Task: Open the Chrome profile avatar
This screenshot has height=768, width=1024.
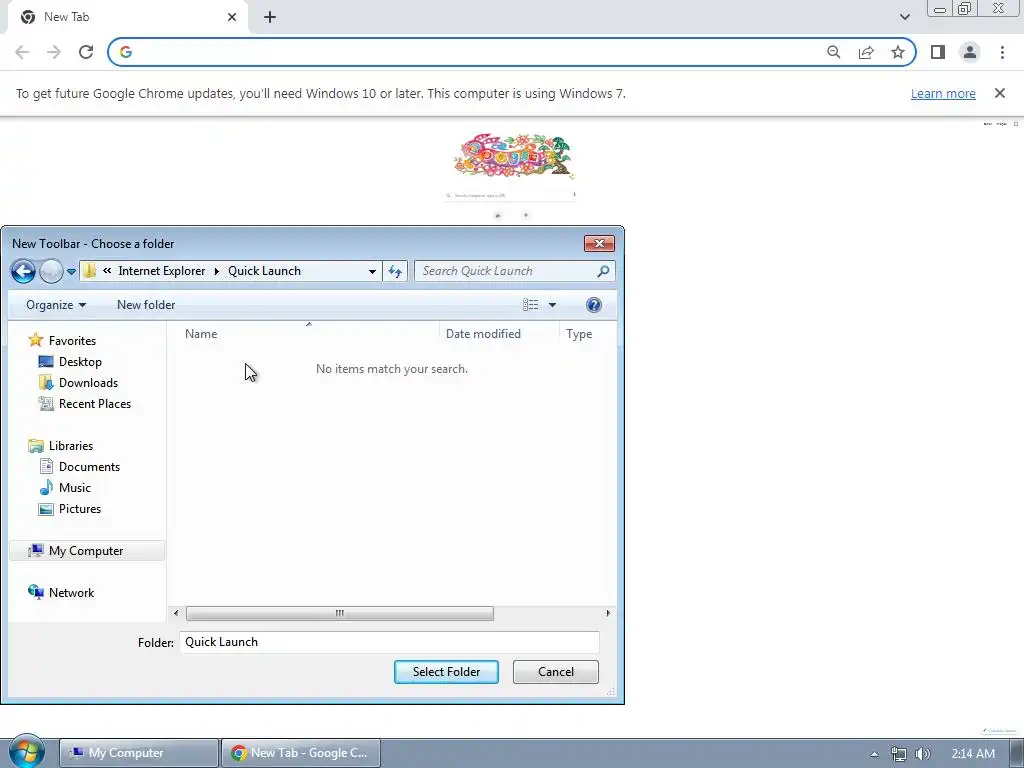Action: 970,52
